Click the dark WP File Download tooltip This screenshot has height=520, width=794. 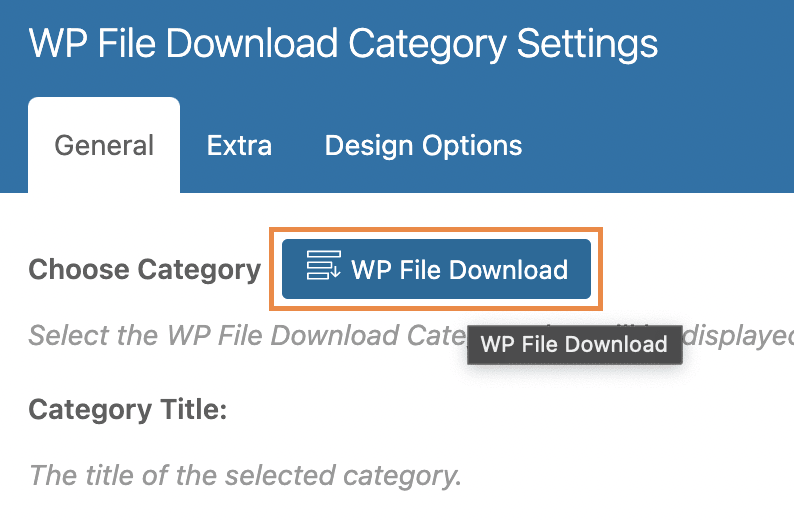tap(574, 345)
